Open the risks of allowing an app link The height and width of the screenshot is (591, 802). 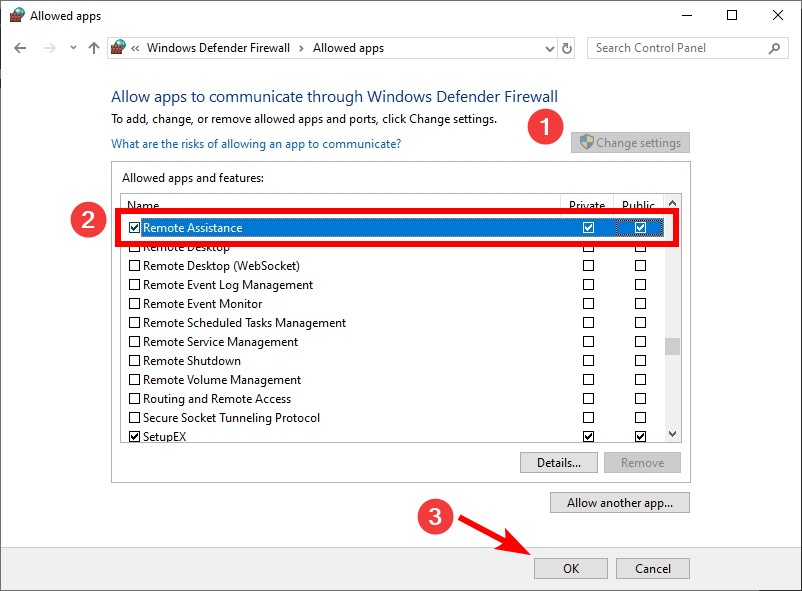click(256, 144)
